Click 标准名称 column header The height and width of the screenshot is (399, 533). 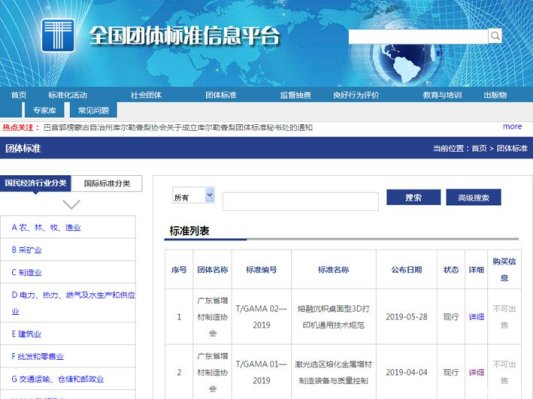(333, 270)
